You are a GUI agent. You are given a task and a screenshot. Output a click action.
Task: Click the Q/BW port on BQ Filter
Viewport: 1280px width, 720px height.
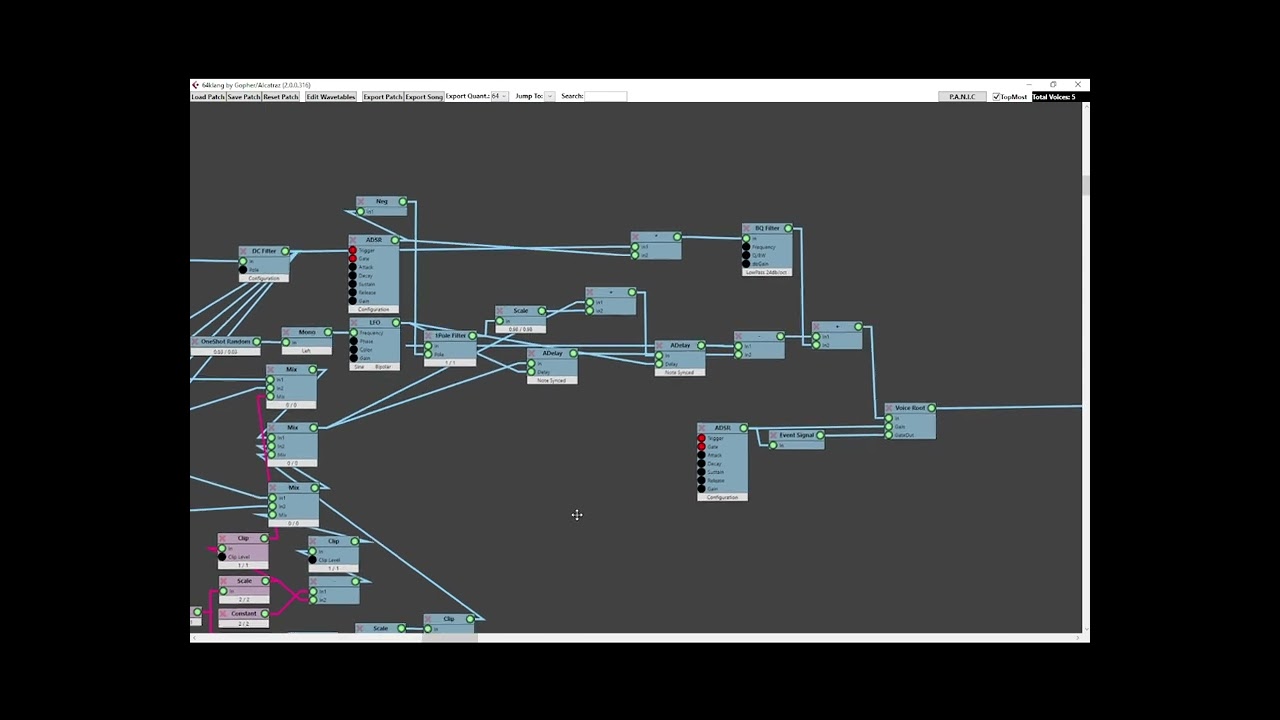(x=746, y=255)
